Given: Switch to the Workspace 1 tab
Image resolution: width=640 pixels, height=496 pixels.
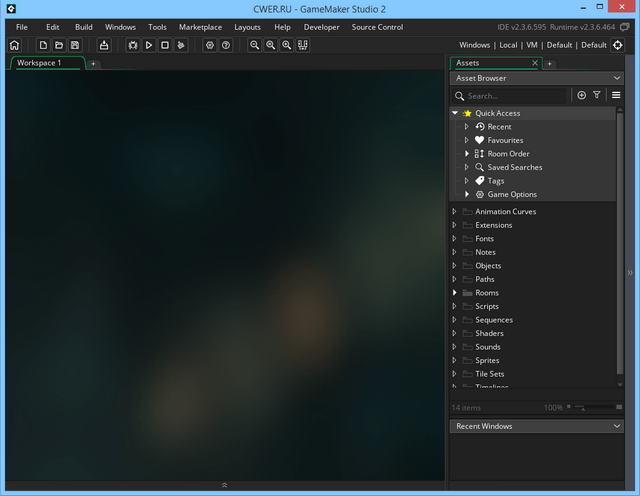Looking at the screenshot, I should click(40, 63).
